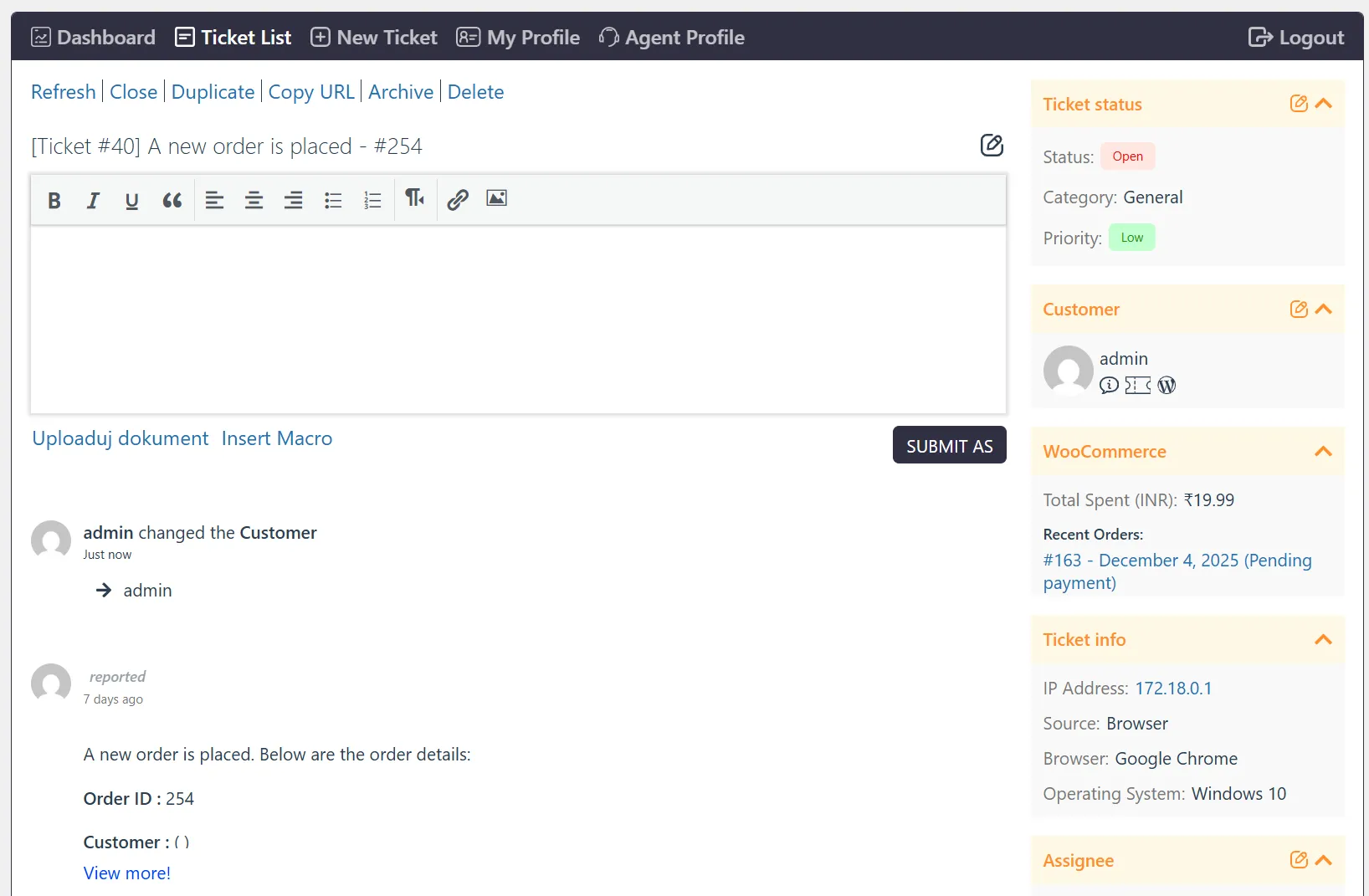
Task: Click inside the reply text area
Action: (518, 320)
